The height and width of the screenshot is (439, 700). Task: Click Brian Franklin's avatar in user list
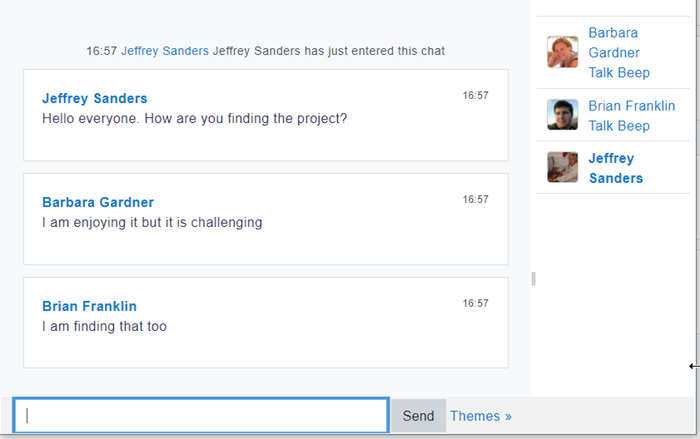point(562,115)
